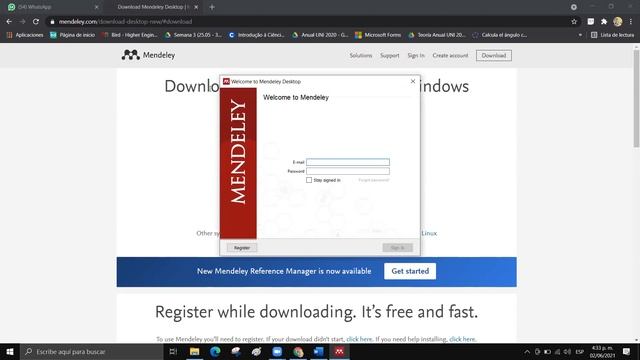Open the Calcula el ángulo bookmark

[x=500, y=35]
